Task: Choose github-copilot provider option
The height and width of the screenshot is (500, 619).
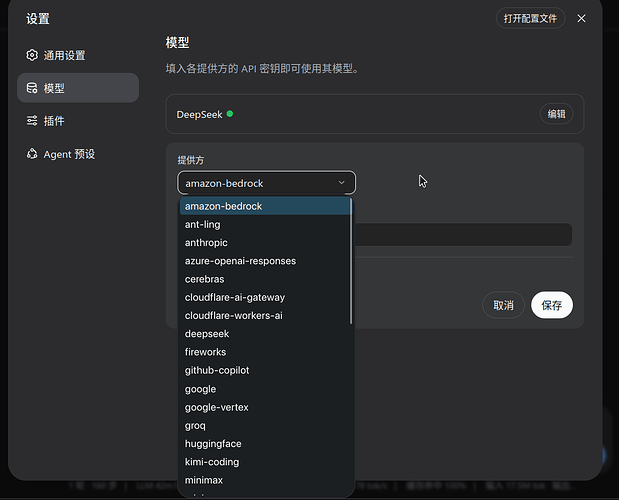Action: point(265,370)
